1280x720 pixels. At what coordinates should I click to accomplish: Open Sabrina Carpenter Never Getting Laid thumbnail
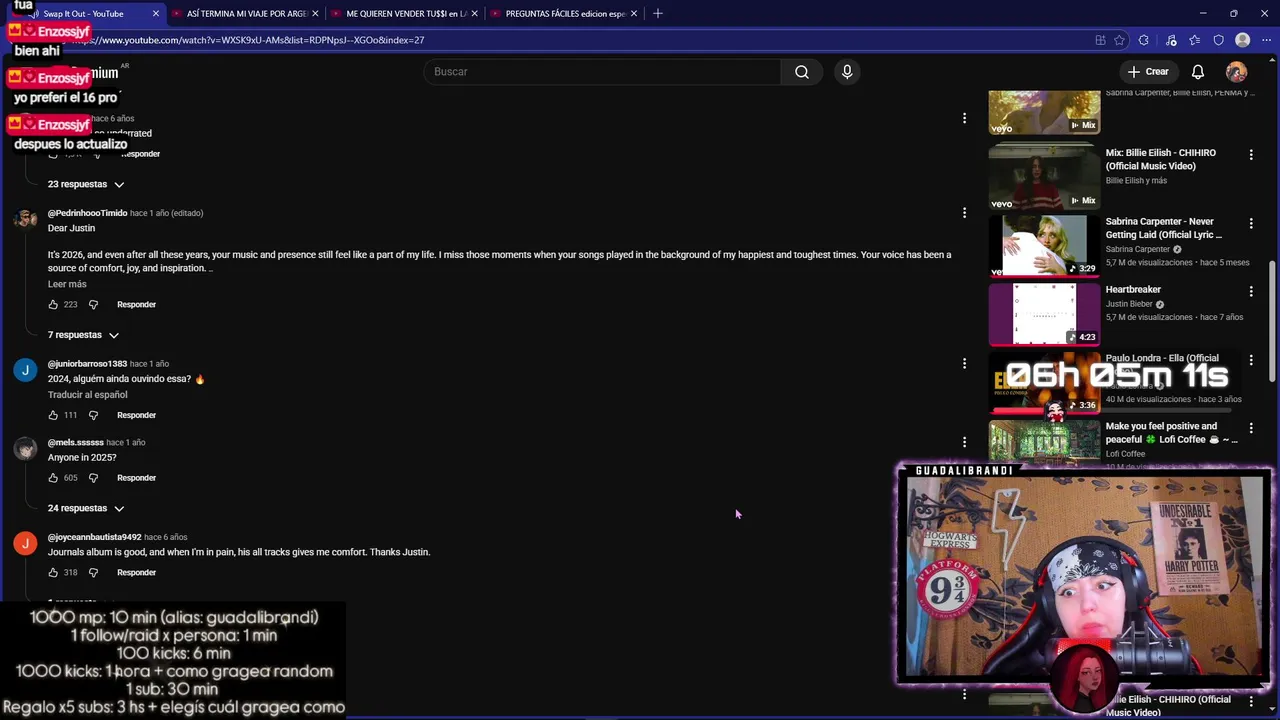(1044, 245)
